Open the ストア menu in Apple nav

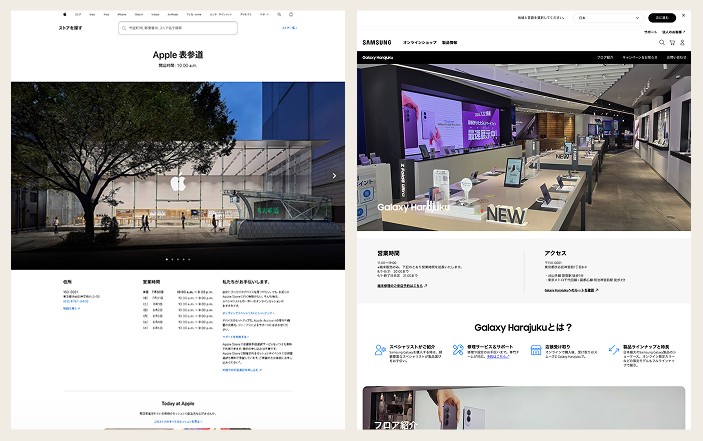click(x=78, y=14)
